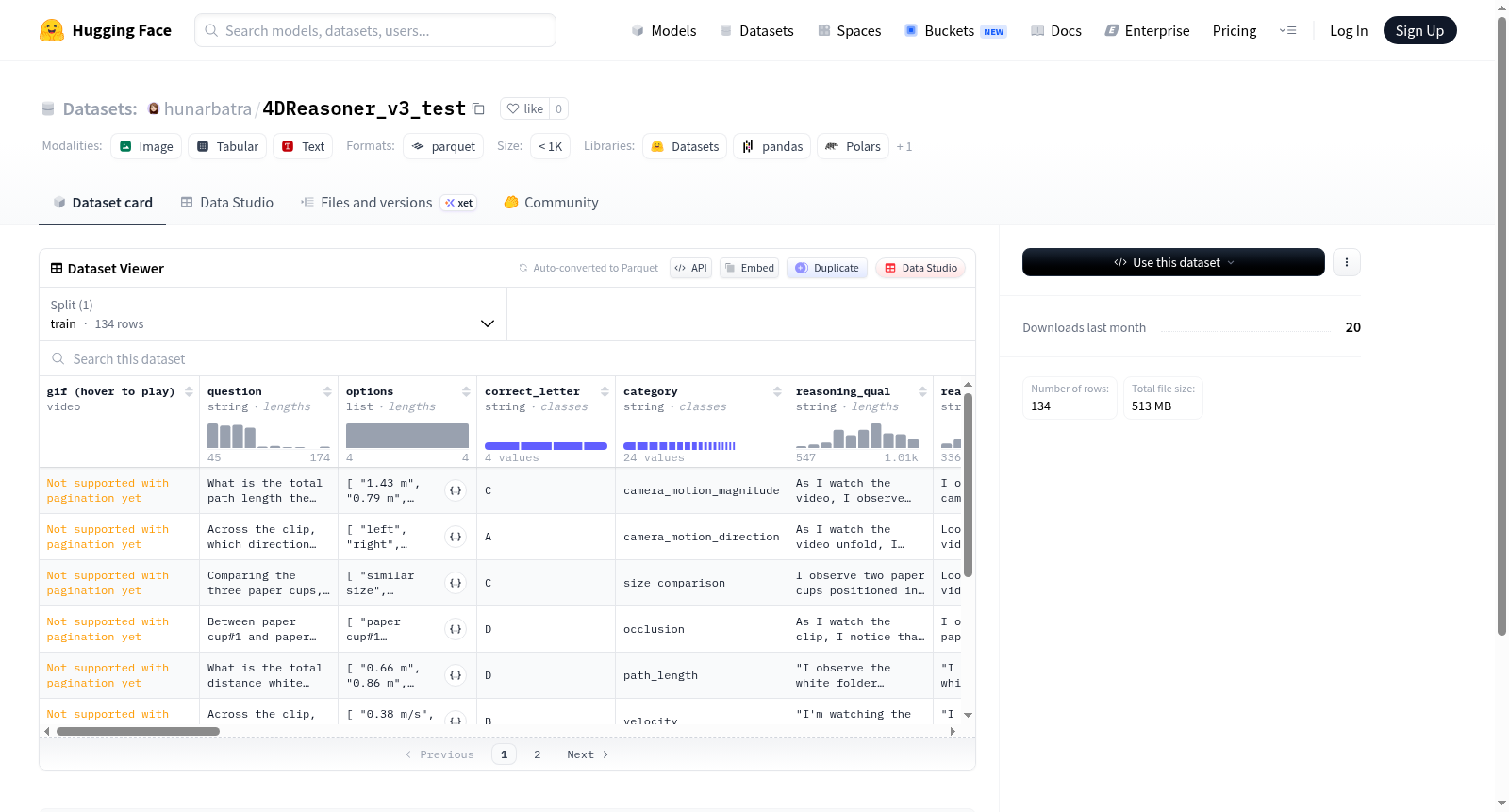Sort by the reasoning_qual column

[x=922, y=391]
